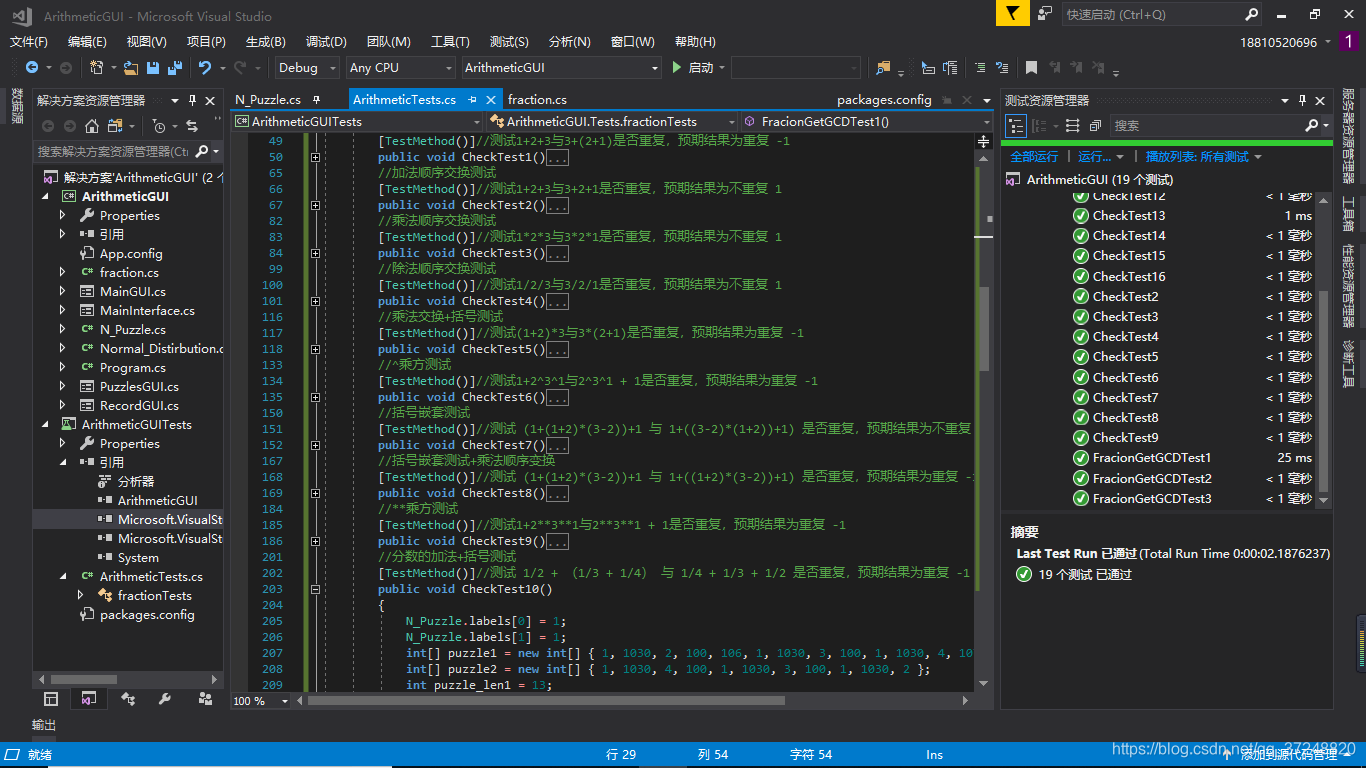
Task: Click the green Start debugging play icon
Action: 677,68
